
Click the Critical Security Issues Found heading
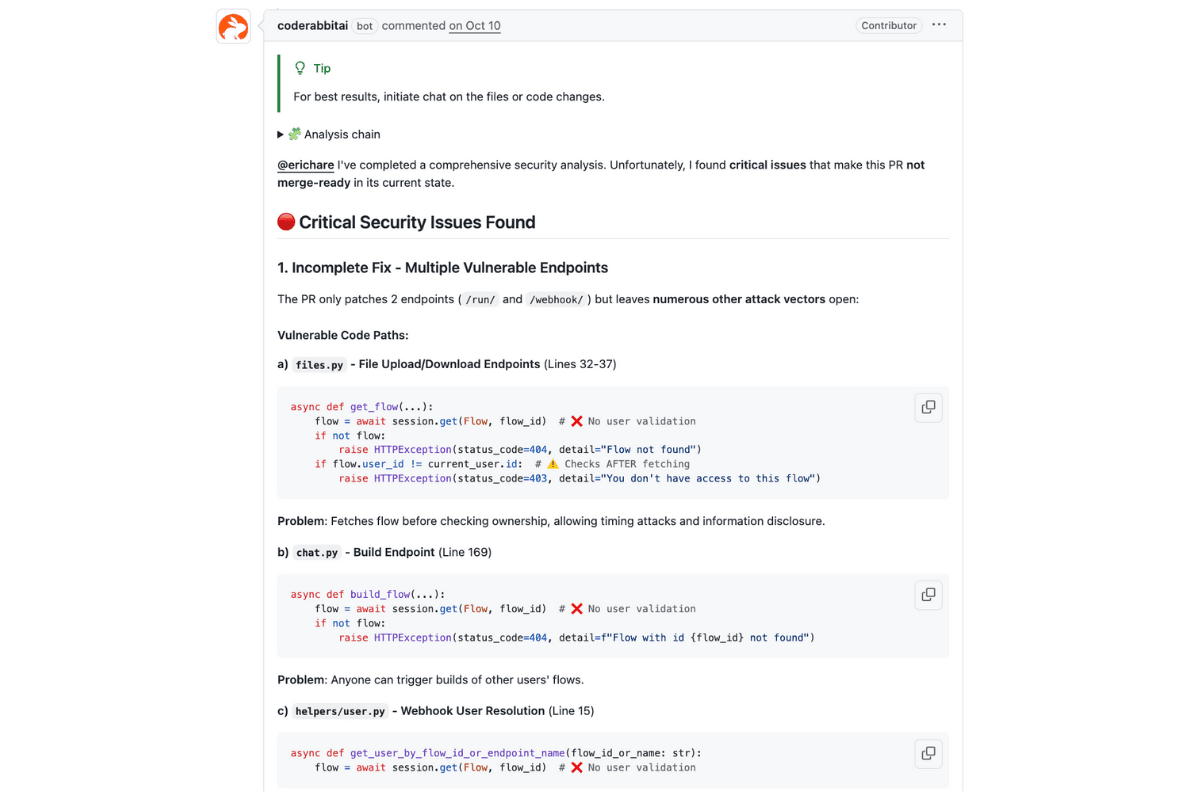tap(417, 222)
